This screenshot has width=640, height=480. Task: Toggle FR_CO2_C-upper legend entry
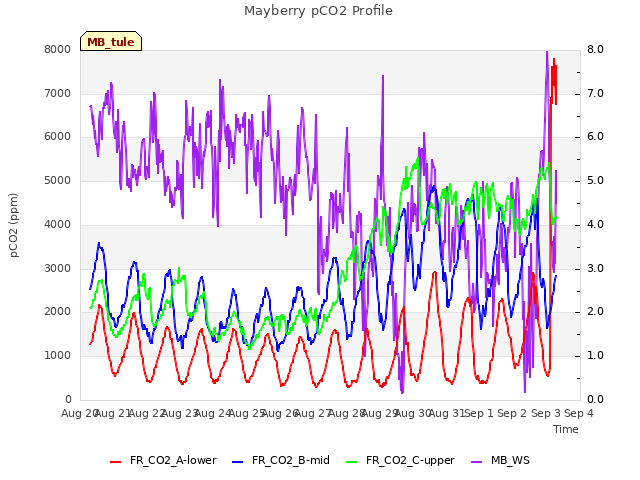[400, 460]
